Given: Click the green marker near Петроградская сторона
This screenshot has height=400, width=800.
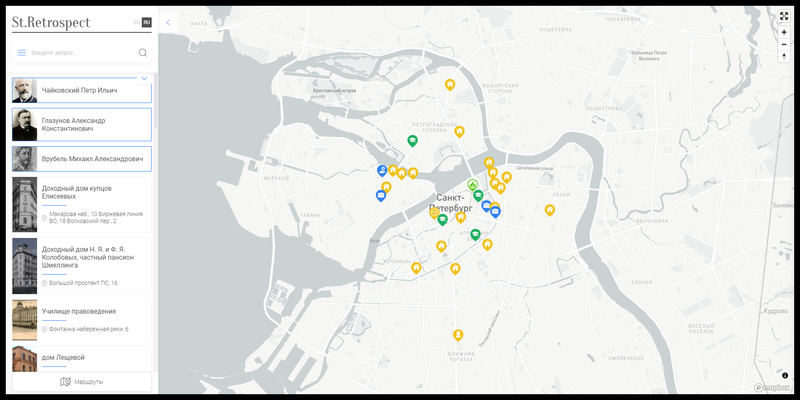Looking at the screenshot, I should point(412,141).
